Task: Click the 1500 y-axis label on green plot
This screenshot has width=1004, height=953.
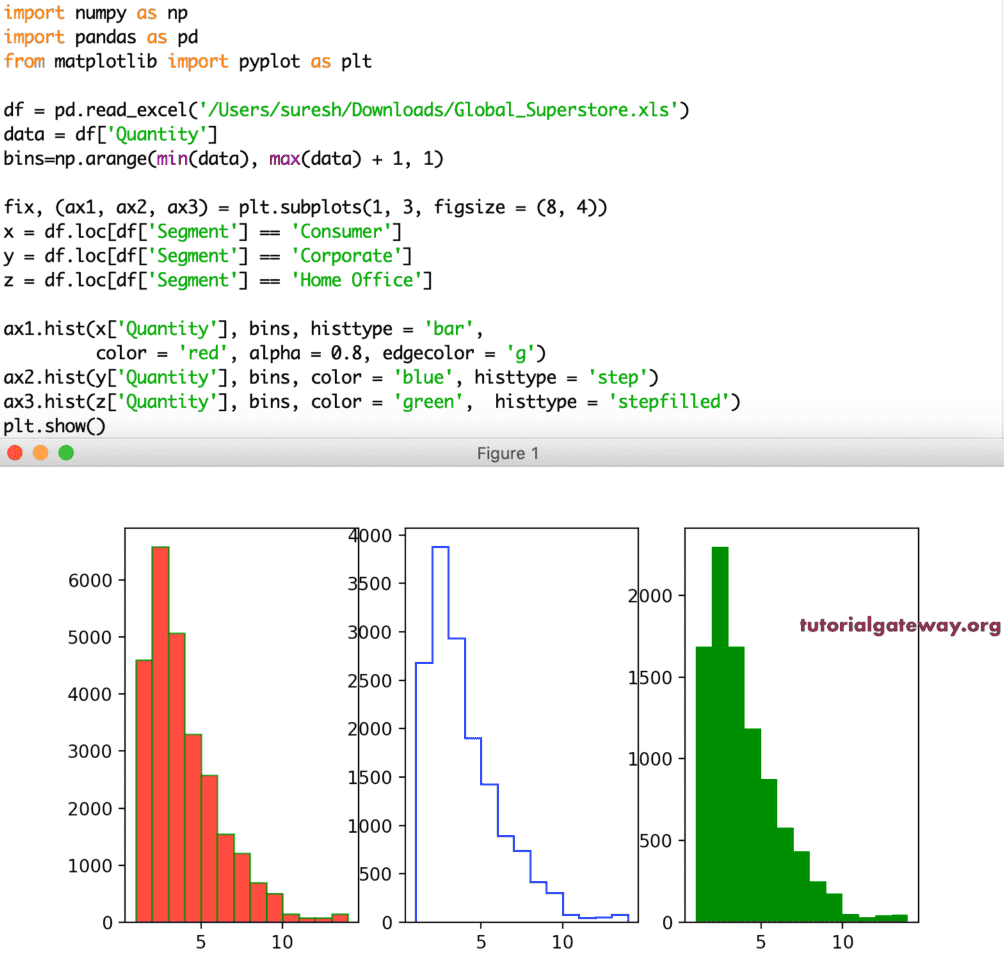Action: click(x=650, y=678)
